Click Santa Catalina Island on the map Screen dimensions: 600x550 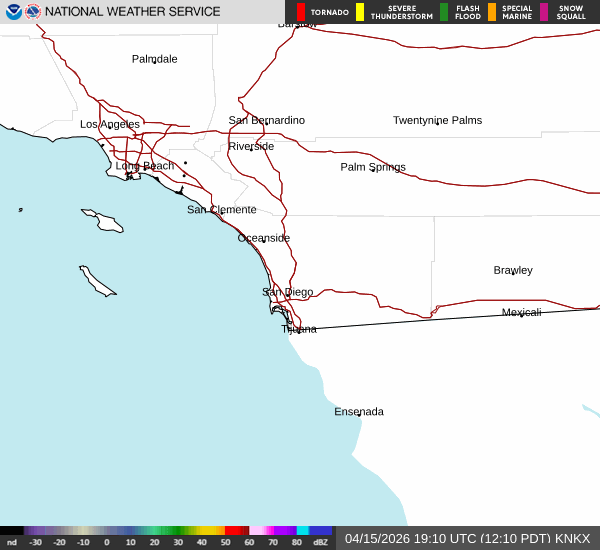pyautogui.click(x=102, y=220)
